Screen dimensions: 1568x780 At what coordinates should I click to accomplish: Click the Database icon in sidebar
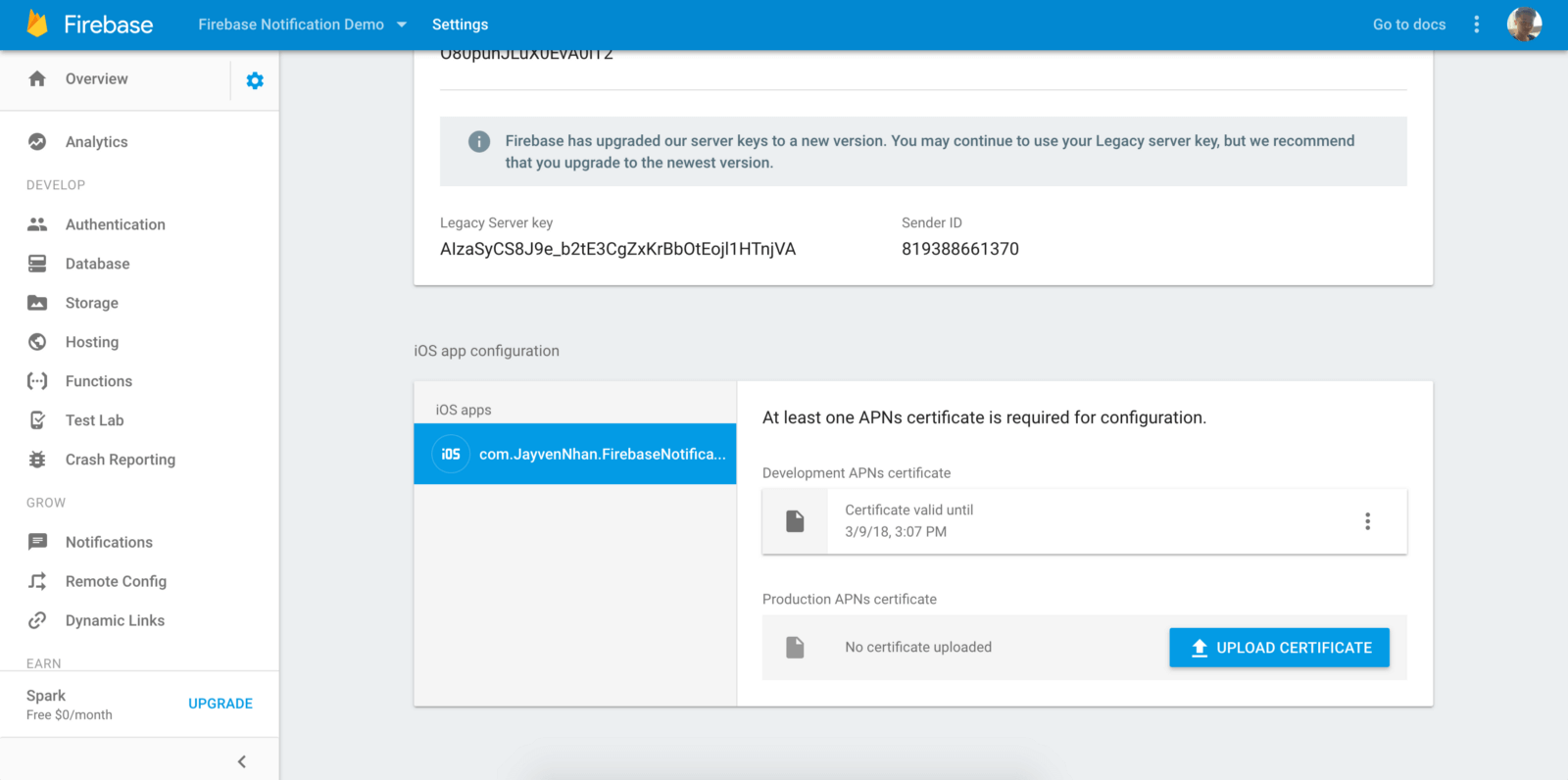click(x=37, y=264)
